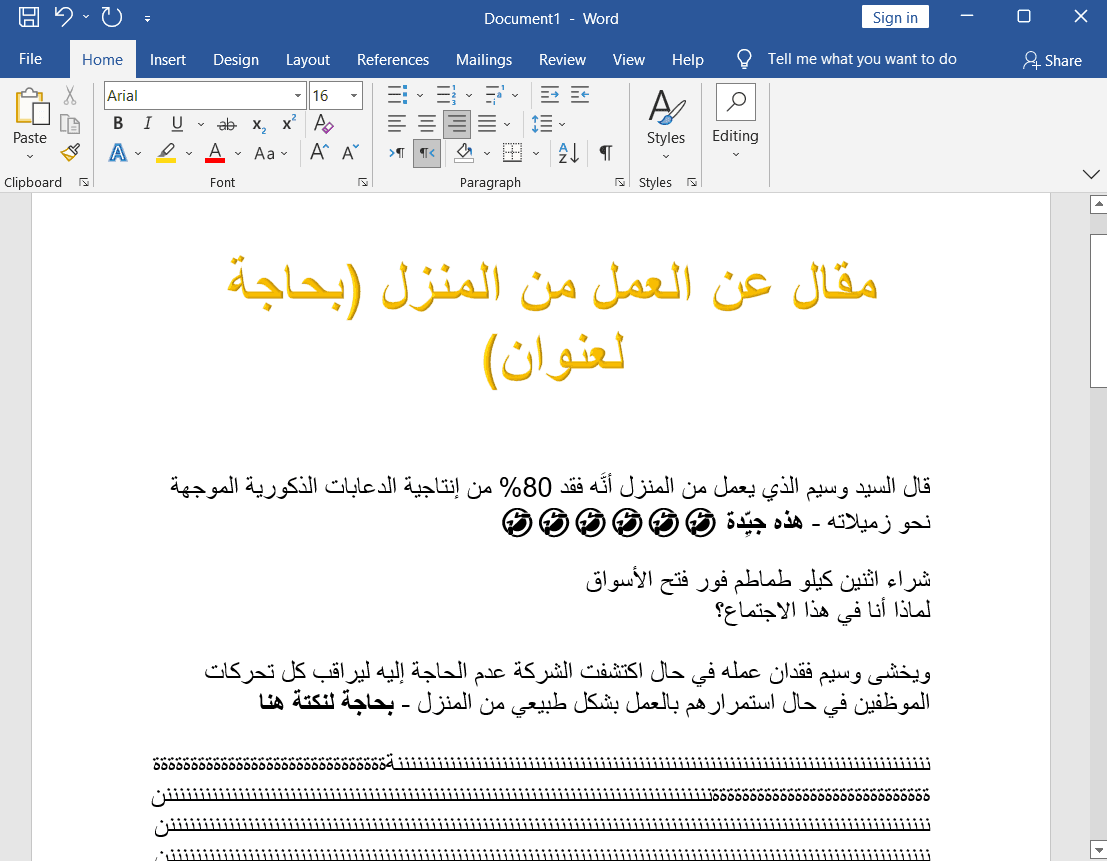Decrease paragraph indent
Image resolution: width=1107 pixels, height=861 pixels.
pos(549,95)
